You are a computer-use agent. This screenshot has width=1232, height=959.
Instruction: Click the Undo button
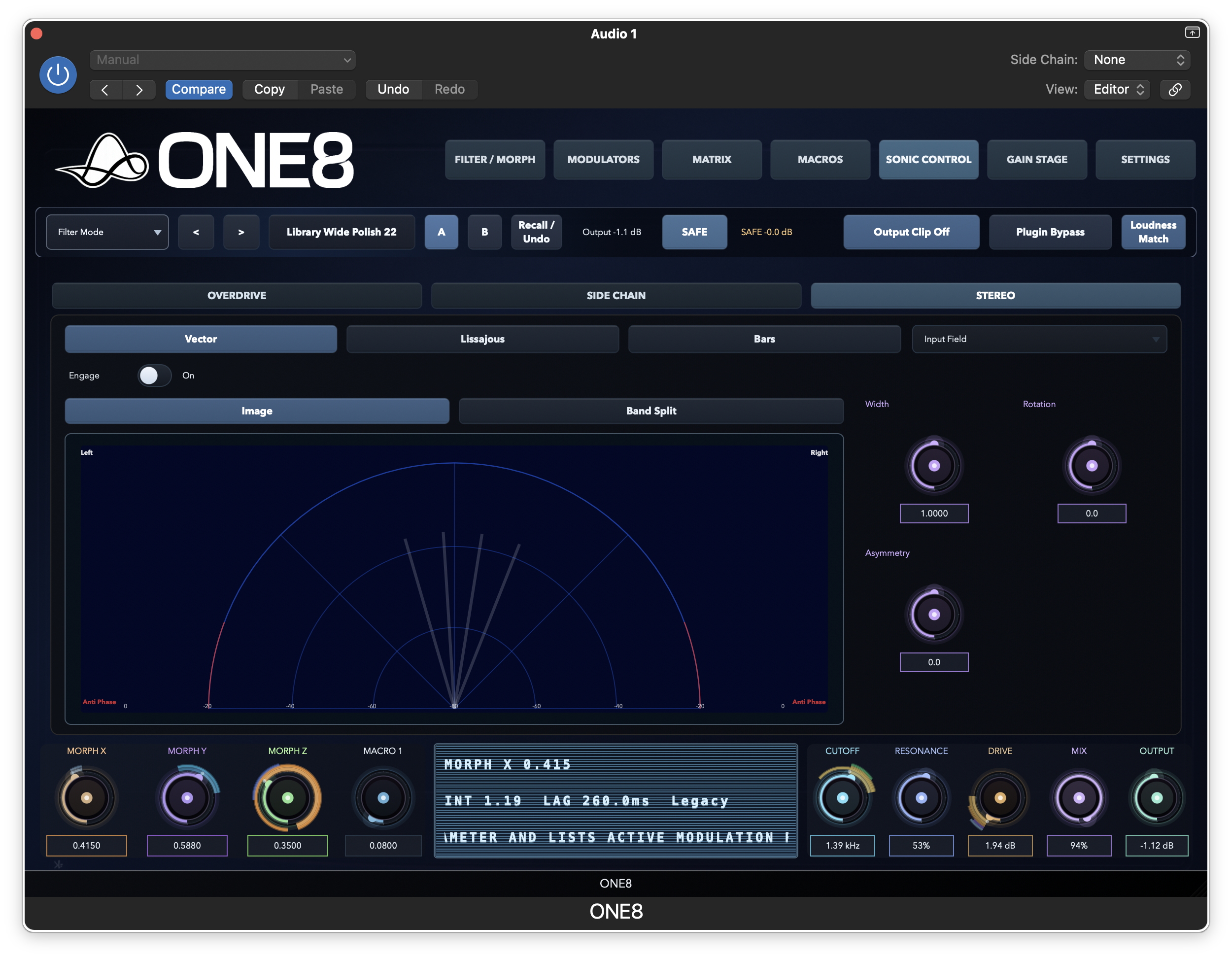tap(393, 89)
